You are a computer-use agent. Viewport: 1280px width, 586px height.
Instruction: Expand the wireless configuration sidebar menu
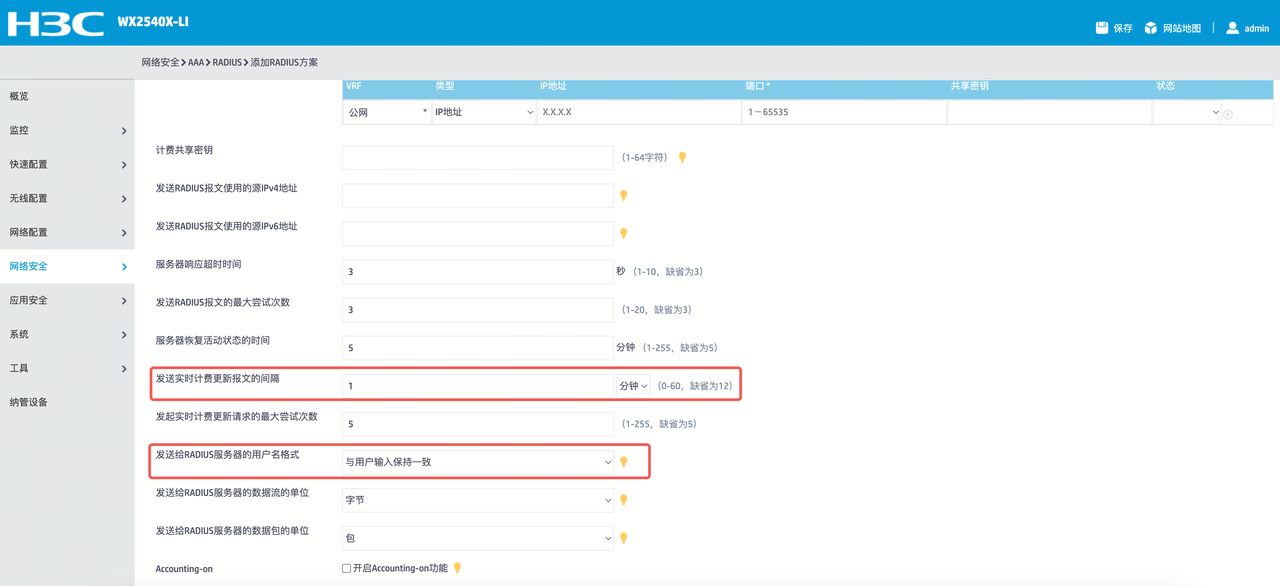[x=67, y=198]
